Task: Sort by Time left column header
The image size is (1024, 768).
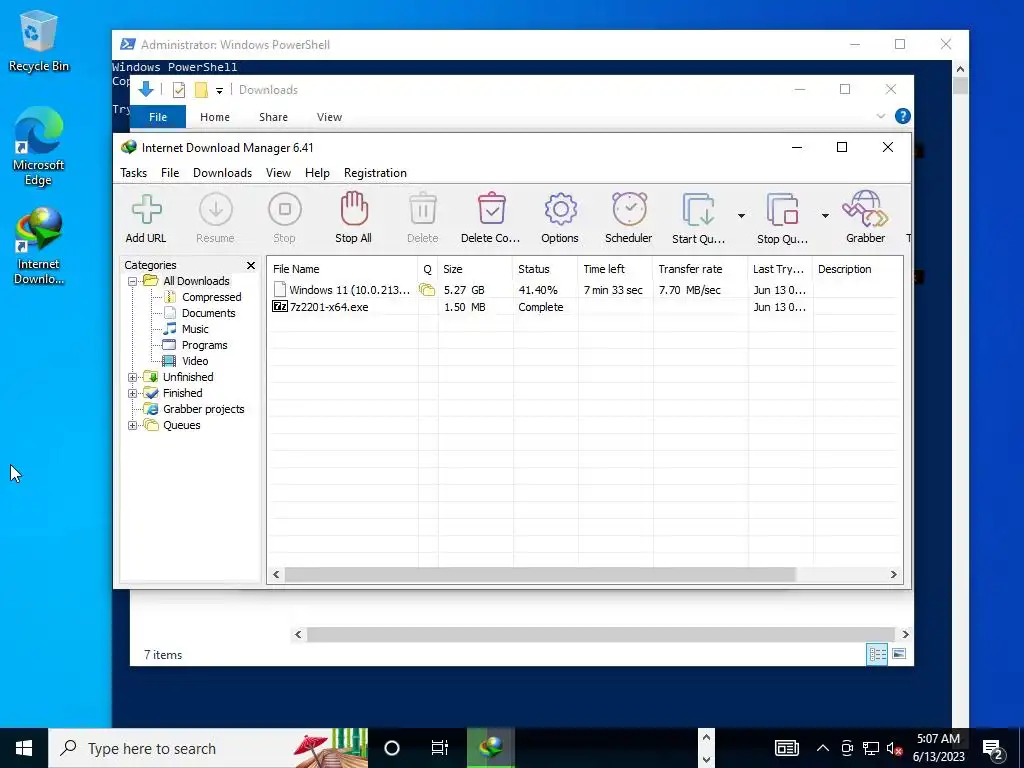Action: [615, 269]
